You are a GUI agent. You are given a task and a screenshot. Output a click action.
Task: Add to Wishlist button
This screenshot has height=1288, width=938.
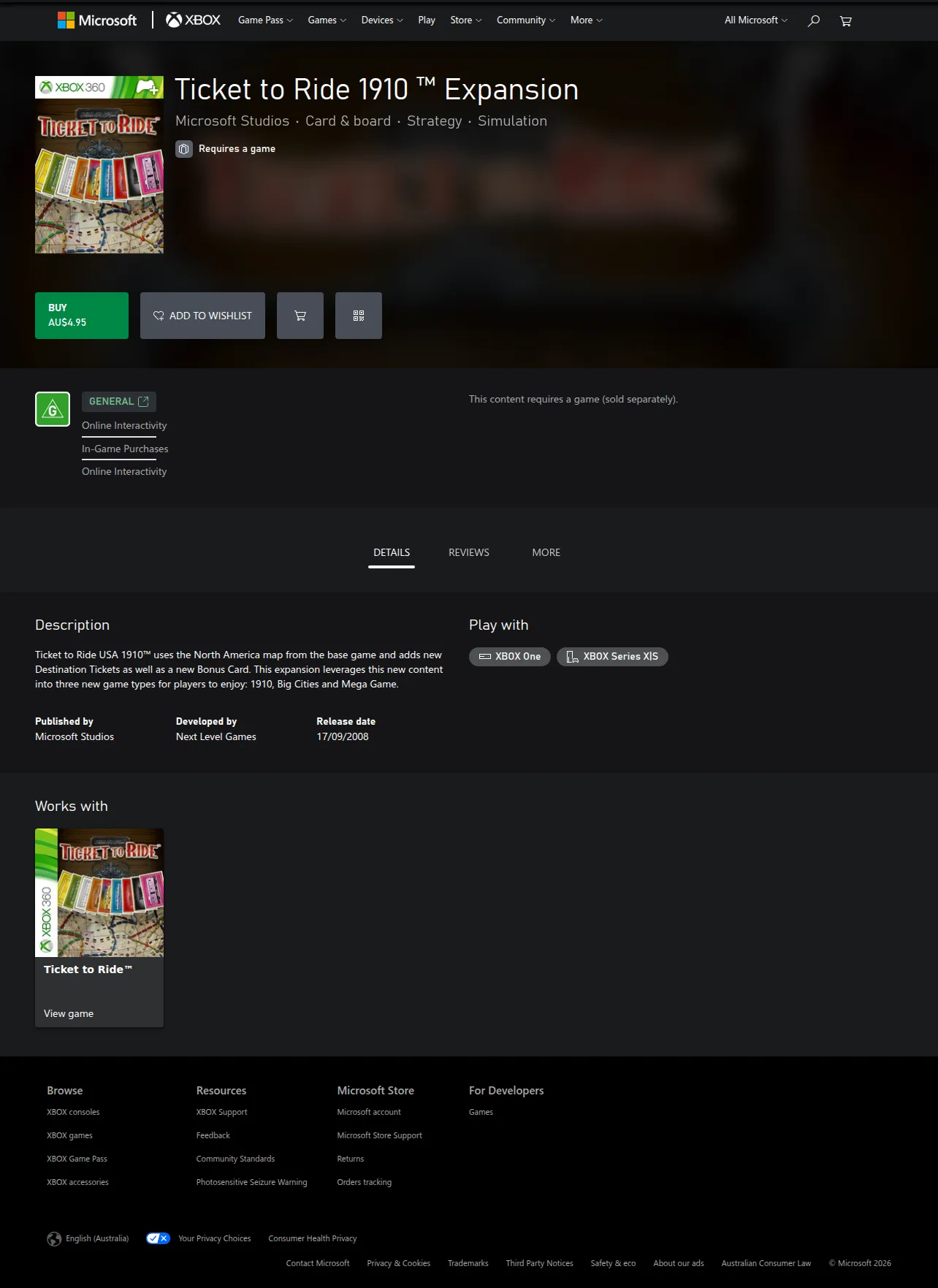202,316
